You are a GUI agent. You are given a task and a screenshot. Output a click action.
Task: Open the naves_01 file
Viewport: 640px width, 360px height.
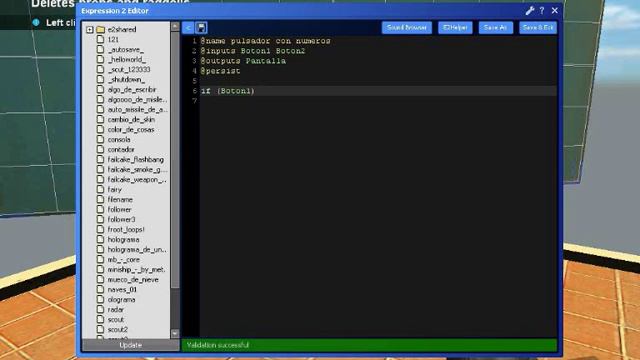(x=122, y=289)
